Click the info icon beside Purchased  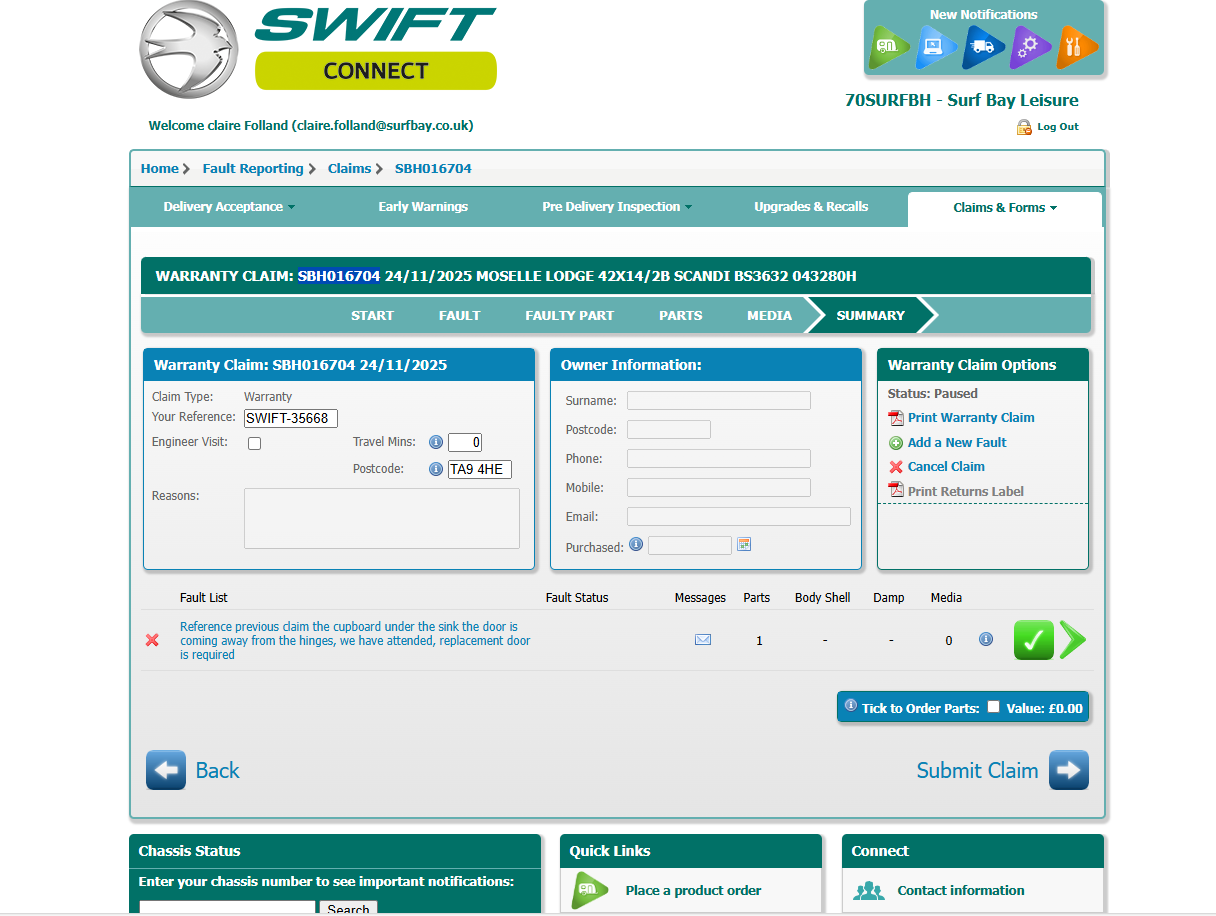(x=636, y=545)
